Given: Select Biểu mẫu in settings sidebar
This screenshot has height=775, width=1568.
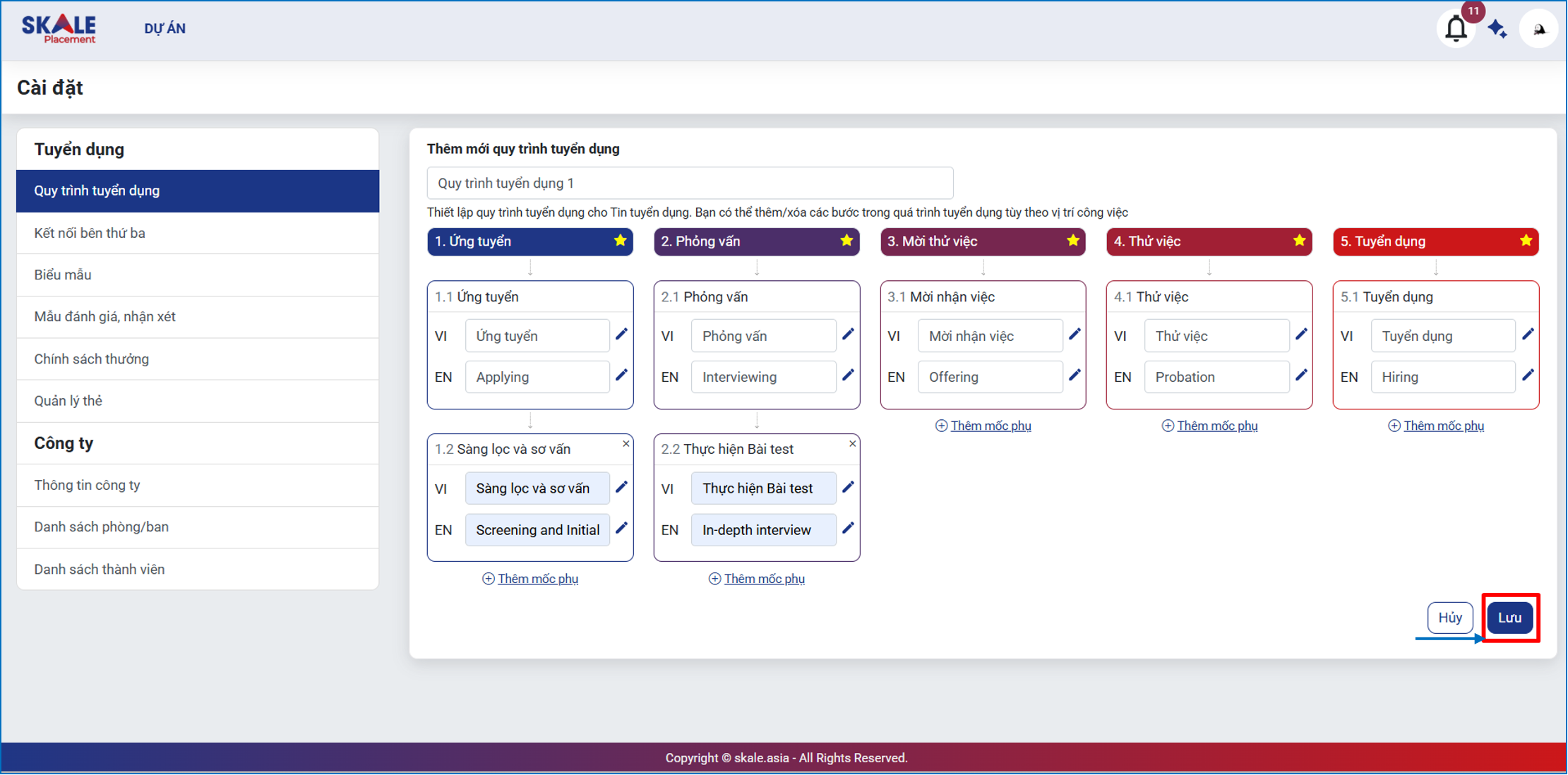Looking at the screenshot, I should 63,275.
